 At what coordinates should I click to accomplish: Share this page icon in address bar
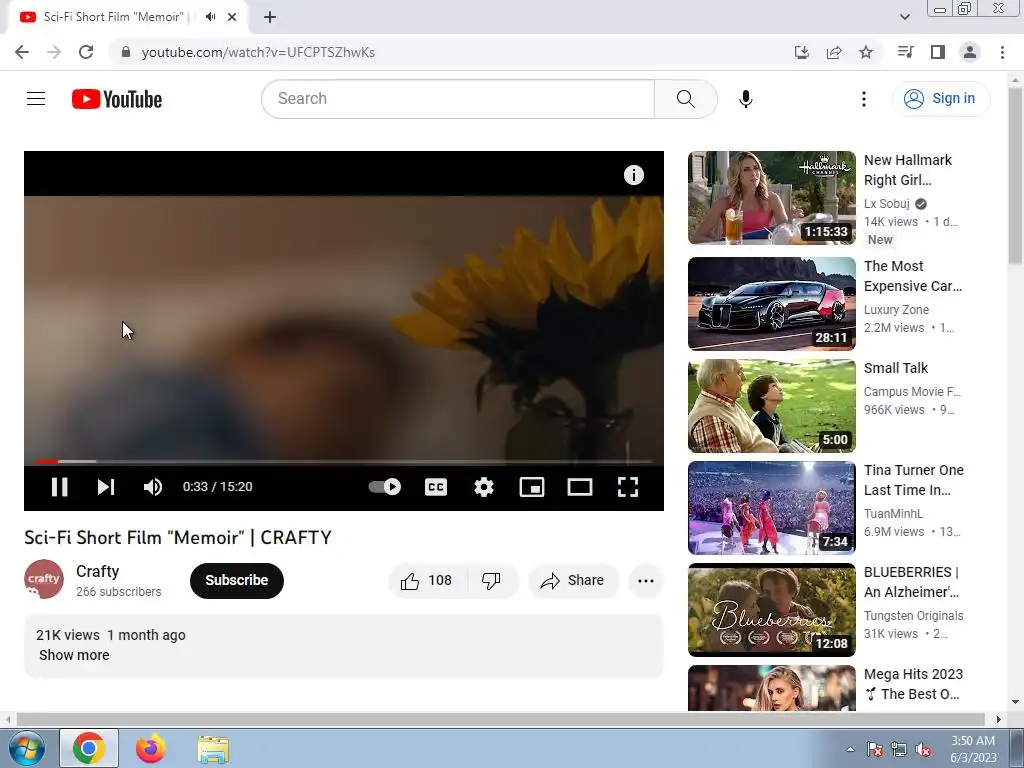pyautogui.click(x=833, y=52)
